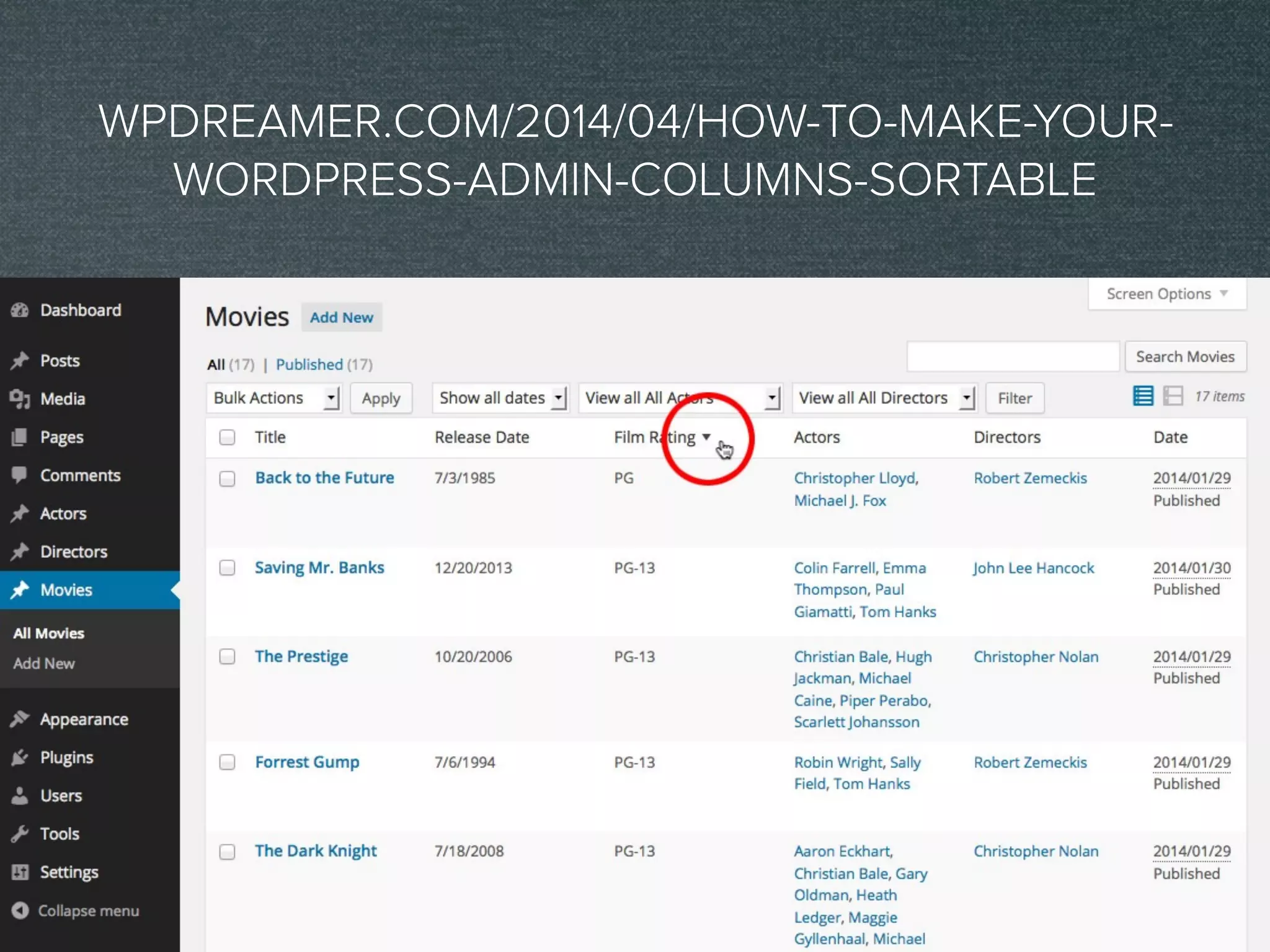Open The Dark Knight movie link
The image size is (1270, 952).
coord(316,851)
